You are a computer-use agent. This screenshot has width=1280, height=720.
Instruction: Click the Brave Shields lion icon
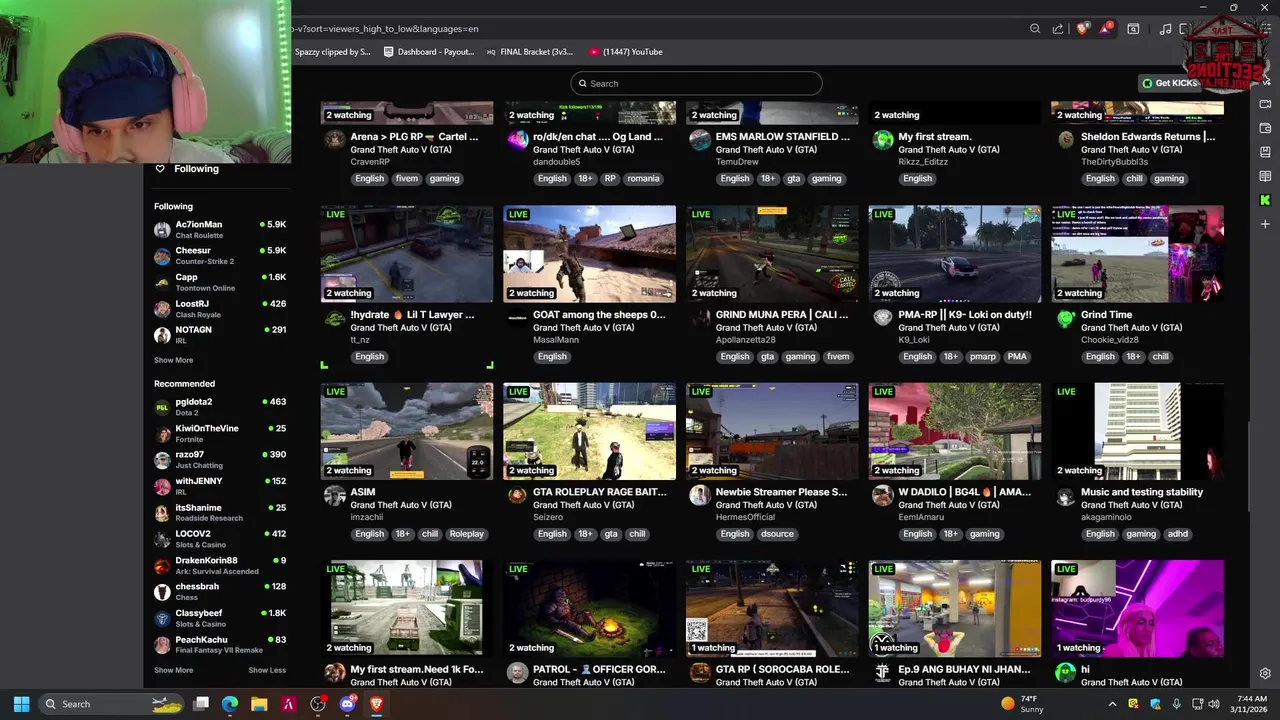click(x=1082, y=29)
